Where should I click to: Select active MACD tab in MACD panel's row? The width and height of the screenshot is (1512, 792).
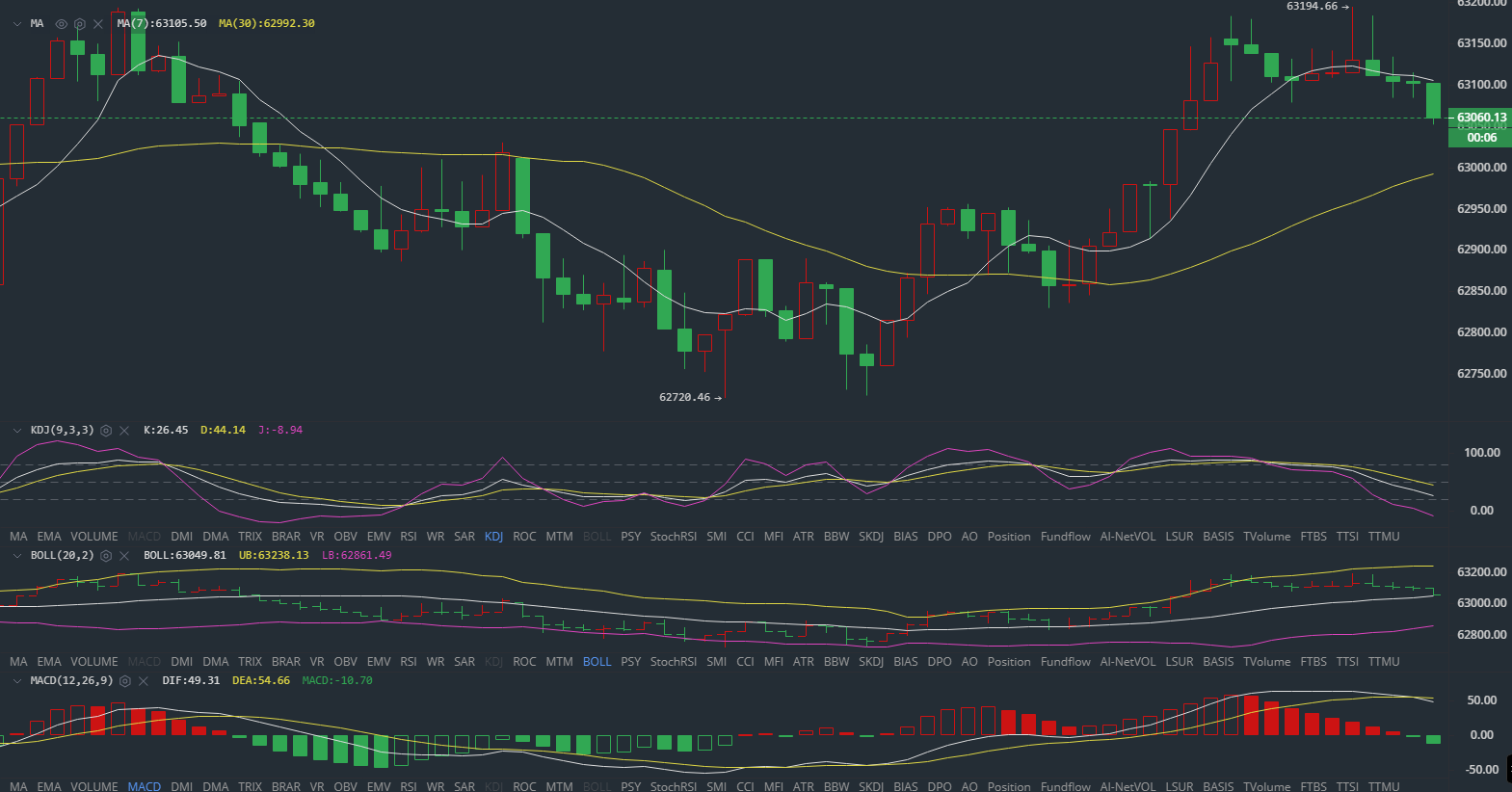[145, 786]
